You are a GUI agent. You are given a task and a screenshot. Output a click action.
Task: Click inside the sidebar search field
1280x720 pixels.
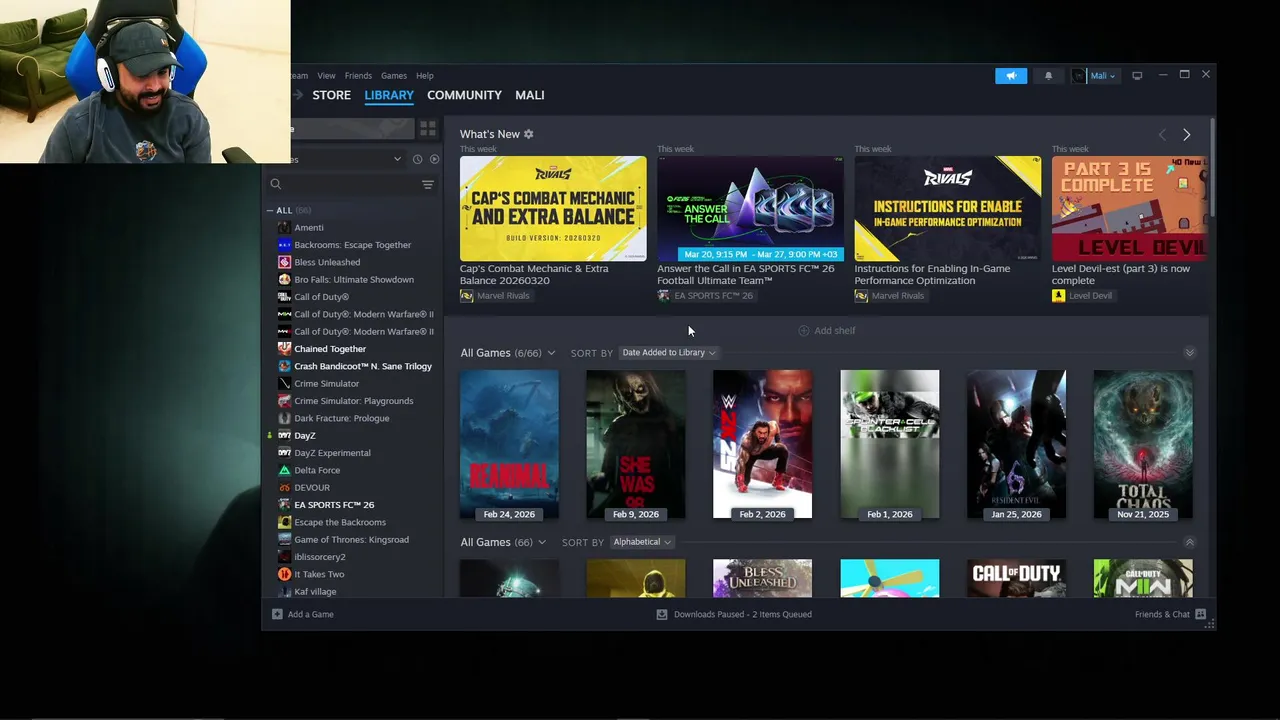(x=351, y=184)
